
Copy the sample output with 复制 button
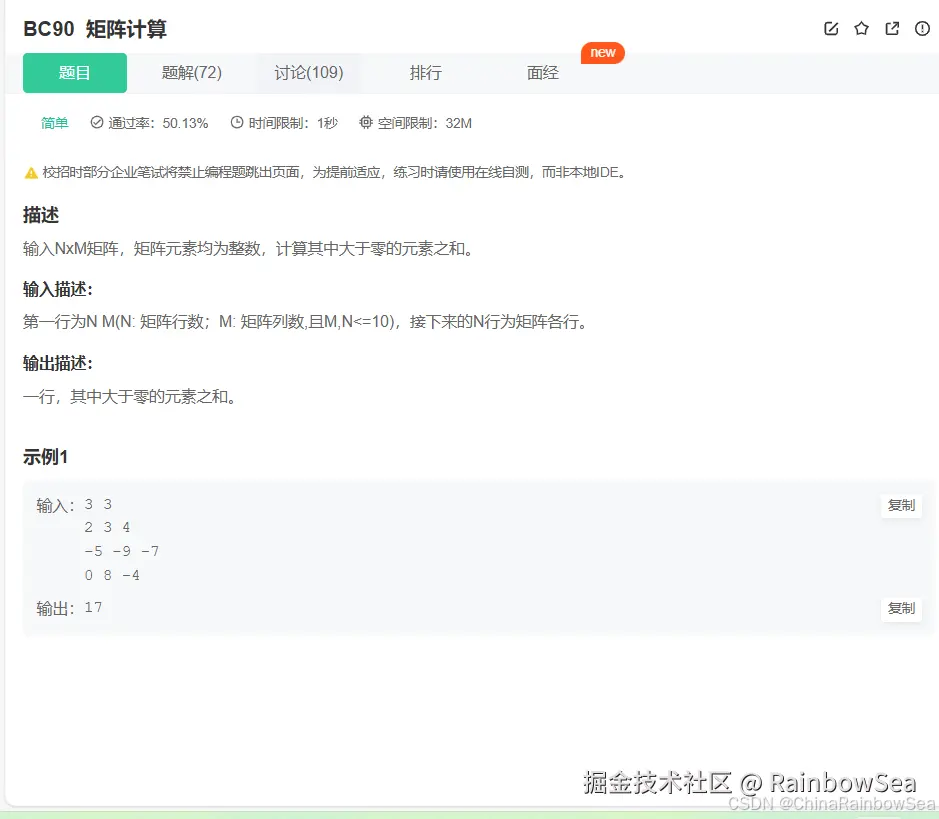click(900, 609)
